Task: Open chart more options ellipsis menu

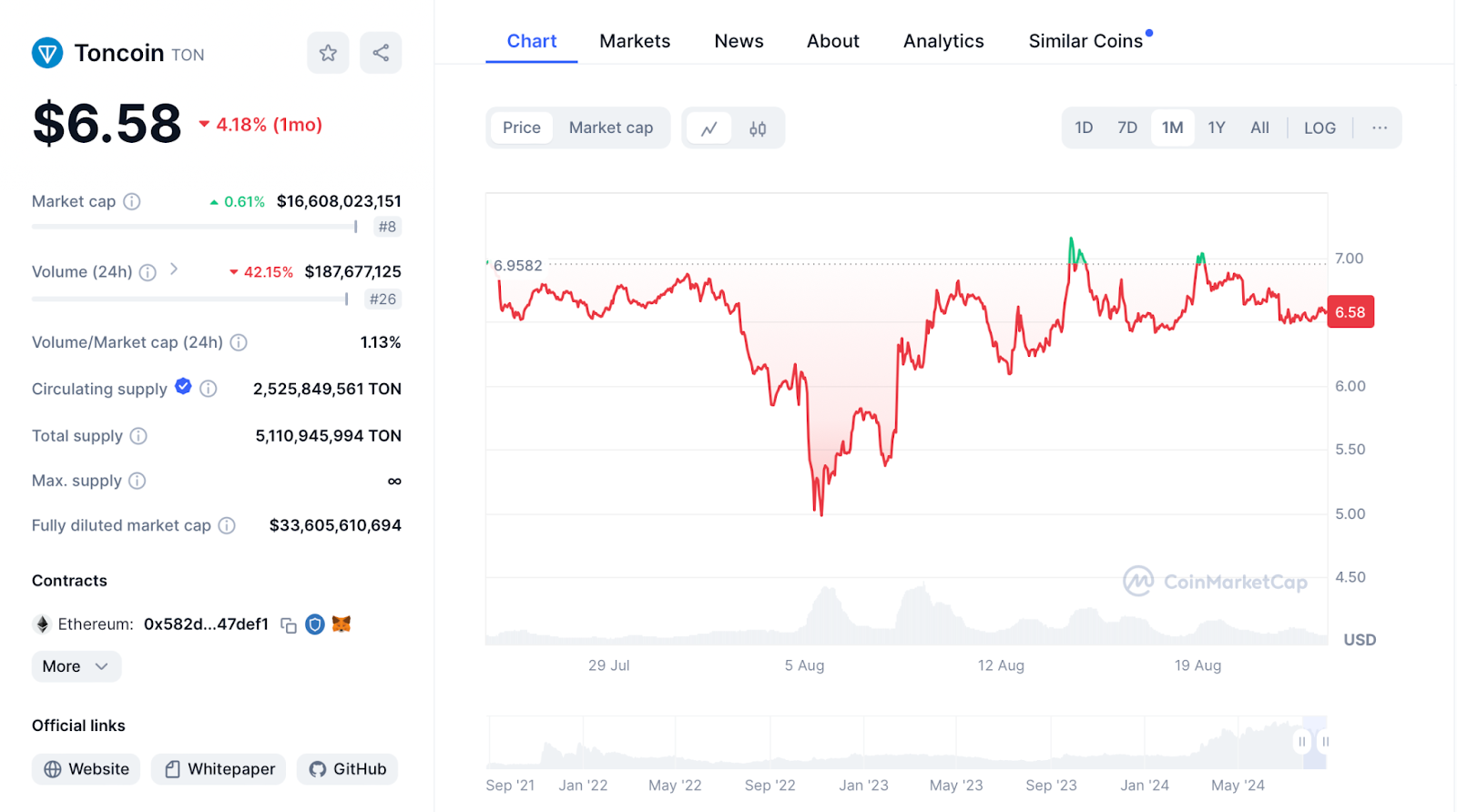Action: 1380,127
